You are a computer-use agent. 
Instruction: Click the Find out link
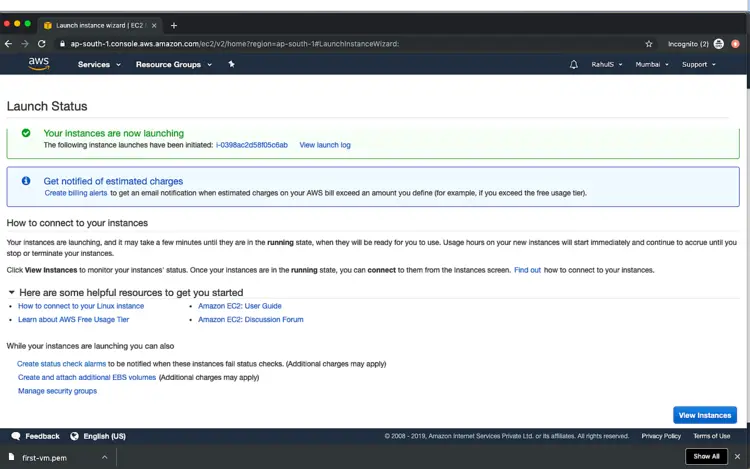click(x=527, y=270)
